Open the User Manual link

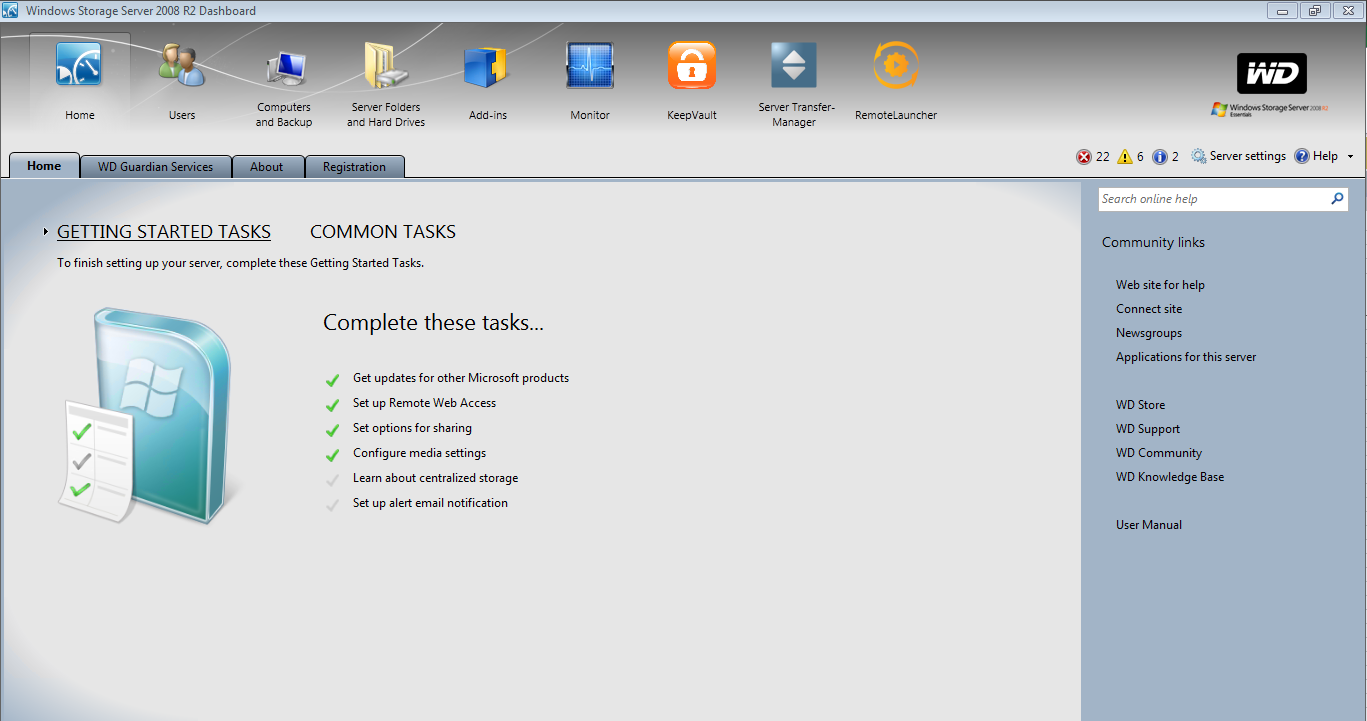(x=1149, y=525)
